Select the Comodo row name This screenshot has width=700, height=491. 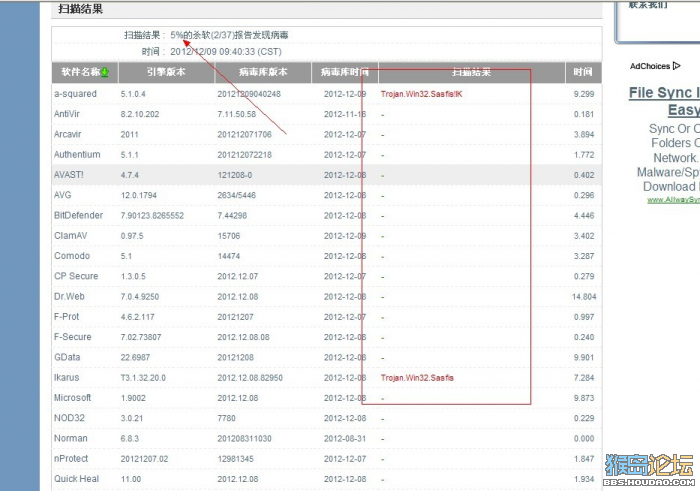pos(72,256)
